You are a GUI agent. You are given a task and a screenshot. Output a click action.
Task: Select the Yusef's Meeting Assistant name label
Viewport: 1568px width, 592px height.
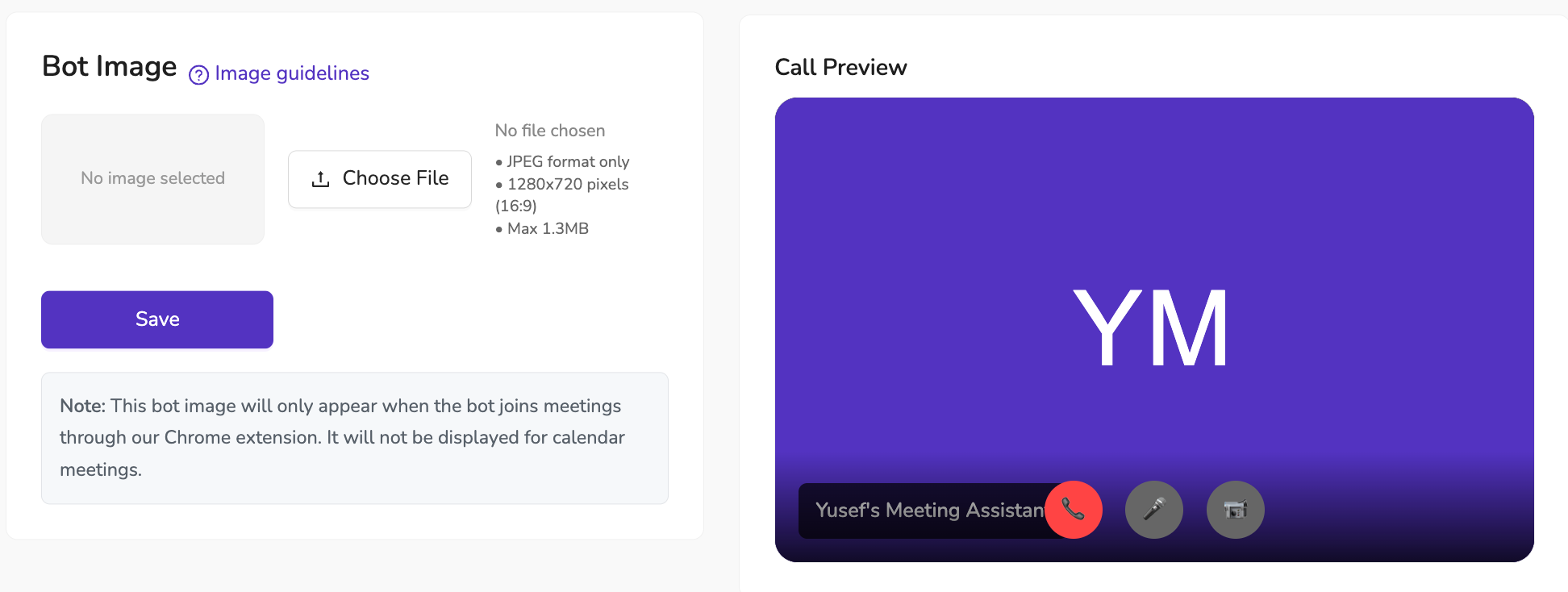coord(928,511)
